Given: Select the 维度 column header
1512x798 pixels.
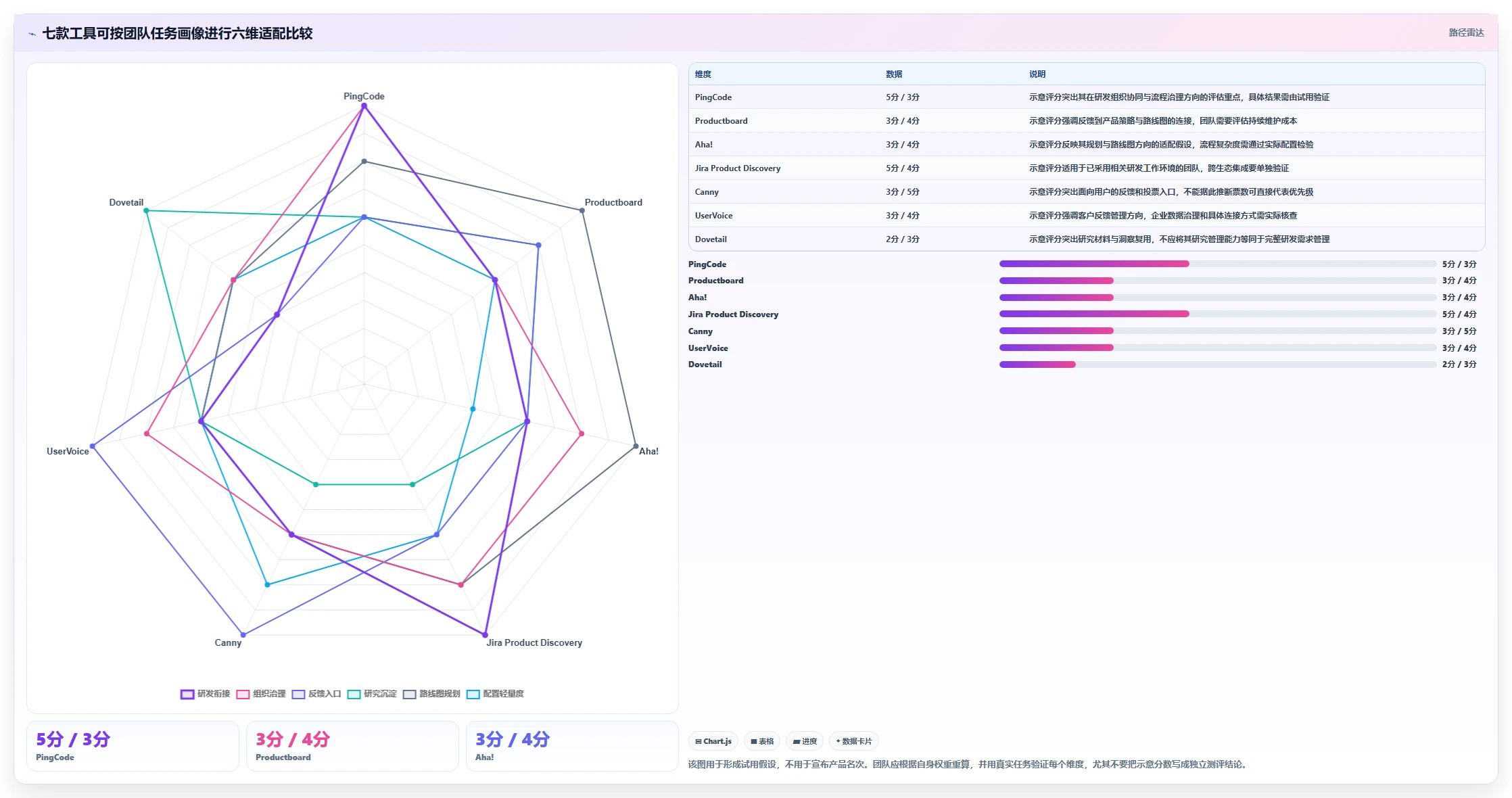Looking at the screenshot, I should (703, 74).
